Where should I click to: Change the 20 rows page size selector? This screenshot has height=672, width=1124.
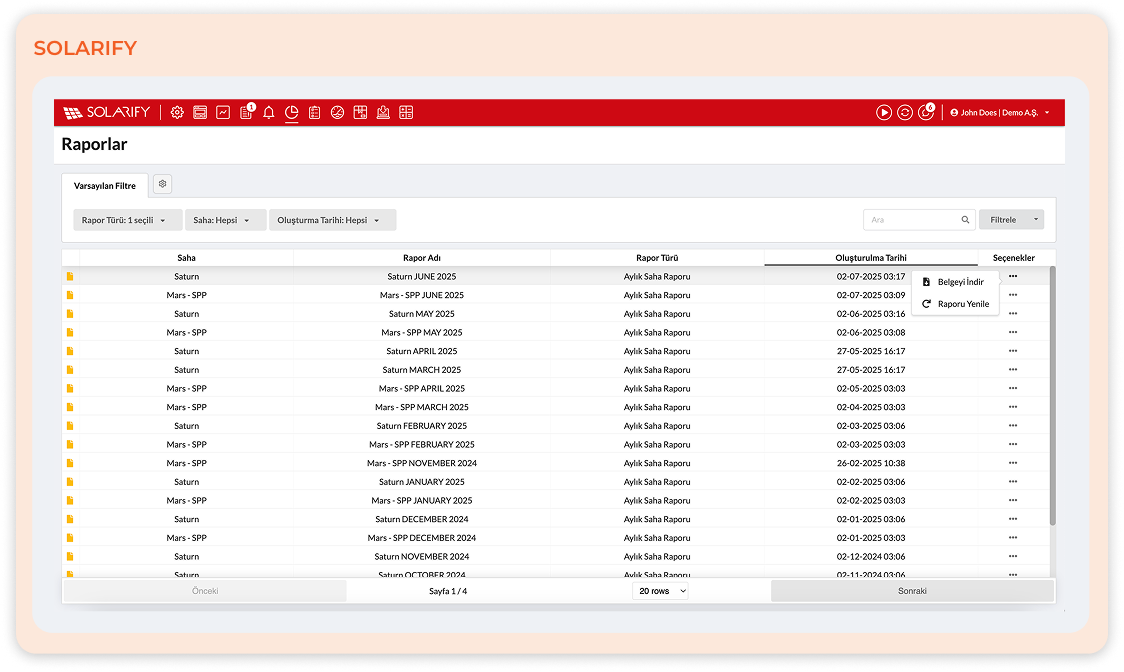point(660,590)
